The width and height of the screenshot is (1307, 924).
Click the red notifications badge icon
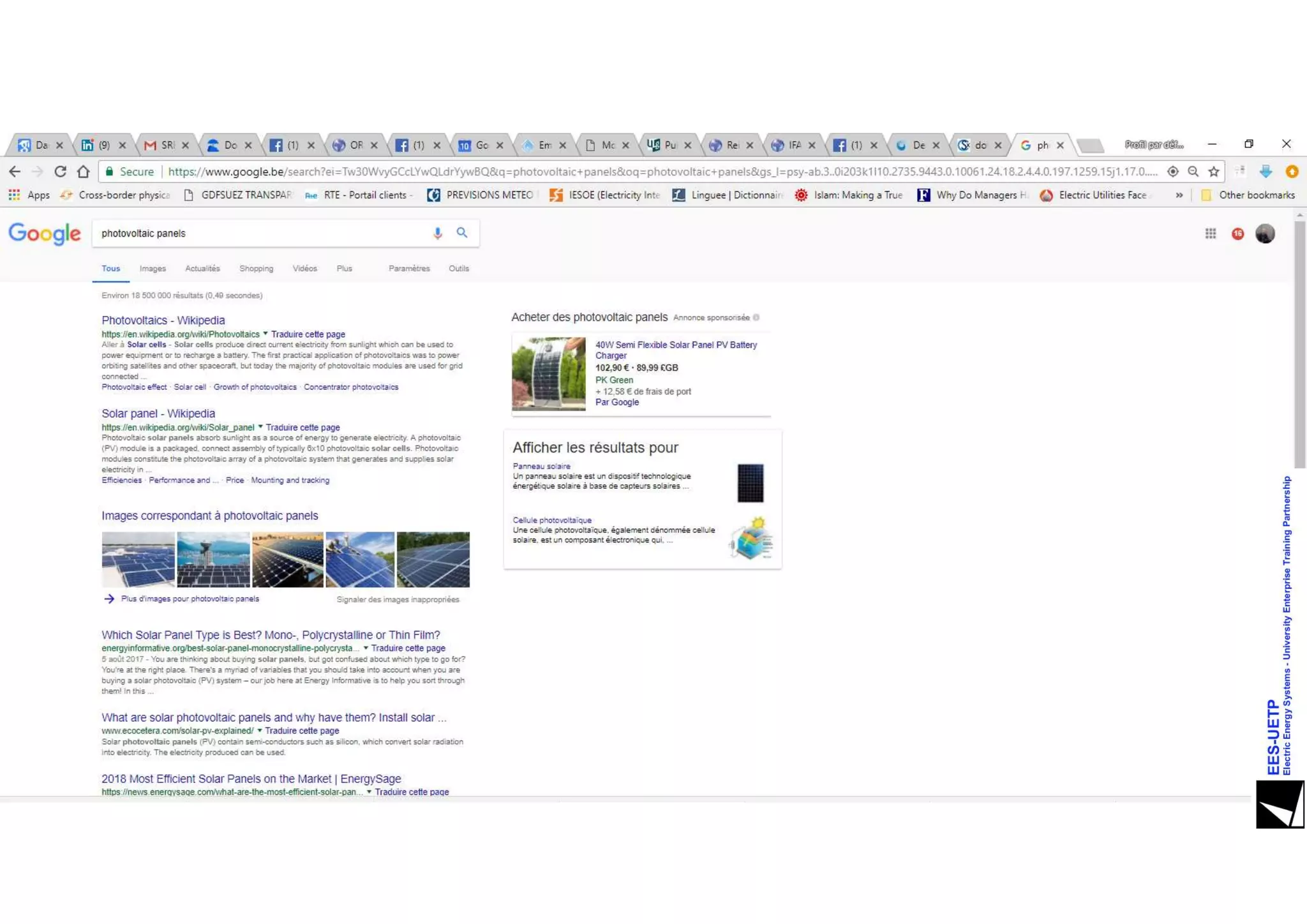coord(1238,234)
